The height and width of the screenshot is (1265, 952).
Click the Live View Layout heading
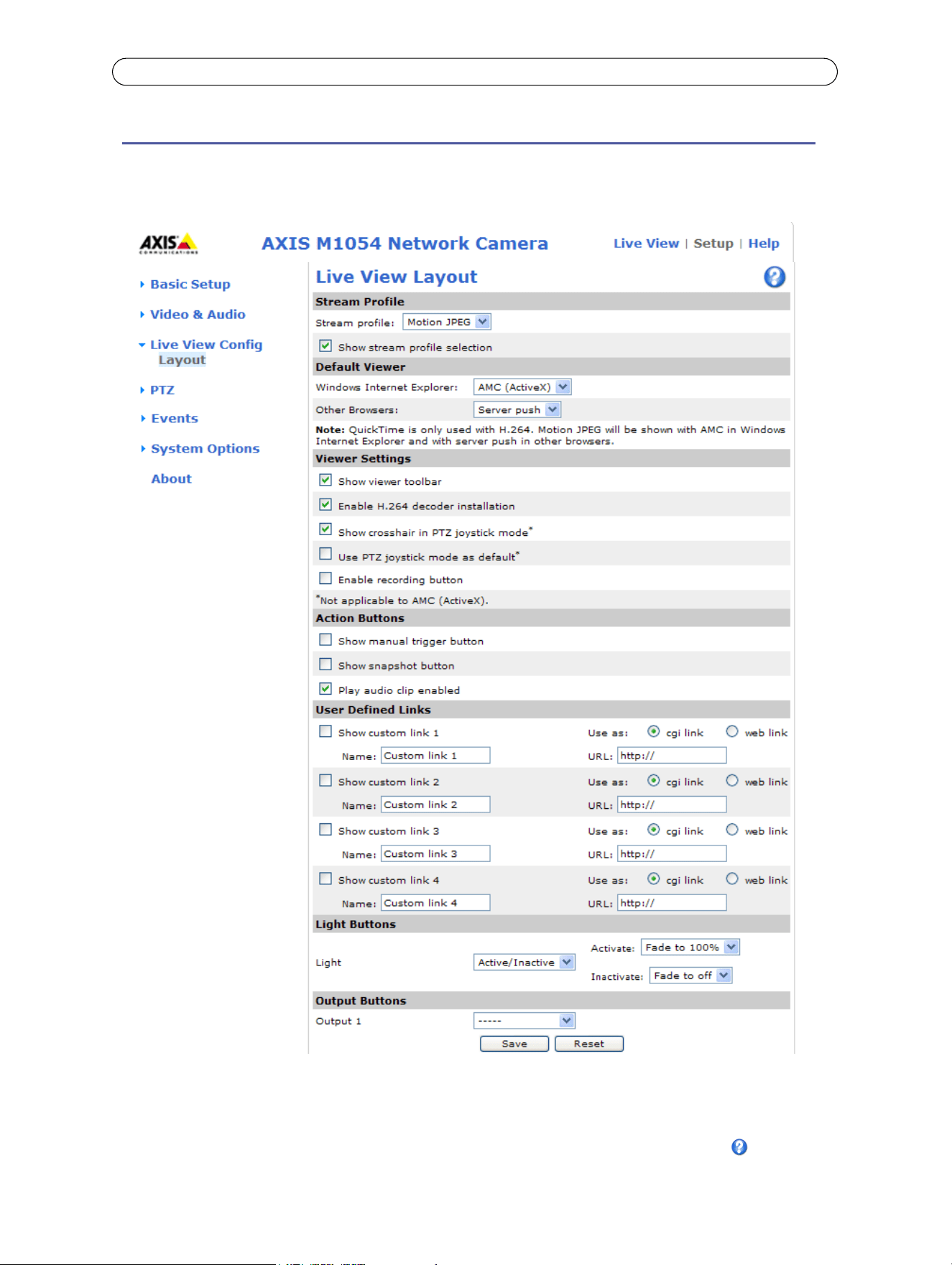pyautogui.click(x=397, y=277)
